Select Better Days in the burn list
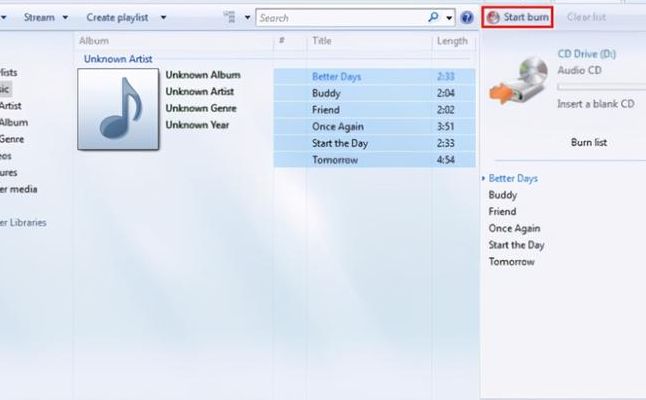Image resolution: width=646 pixels, height=400 pixels. click(513, 178)
